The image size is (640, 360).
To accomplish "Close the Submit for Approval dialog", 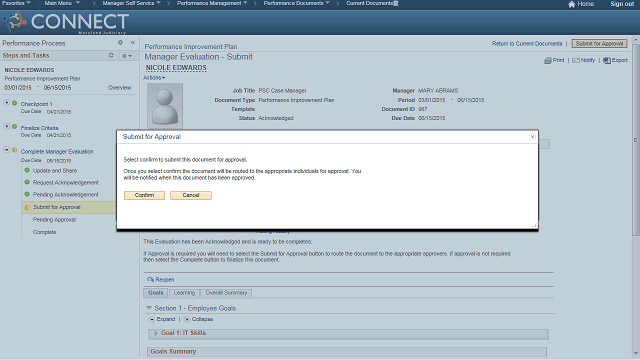I will coord(532,137).
